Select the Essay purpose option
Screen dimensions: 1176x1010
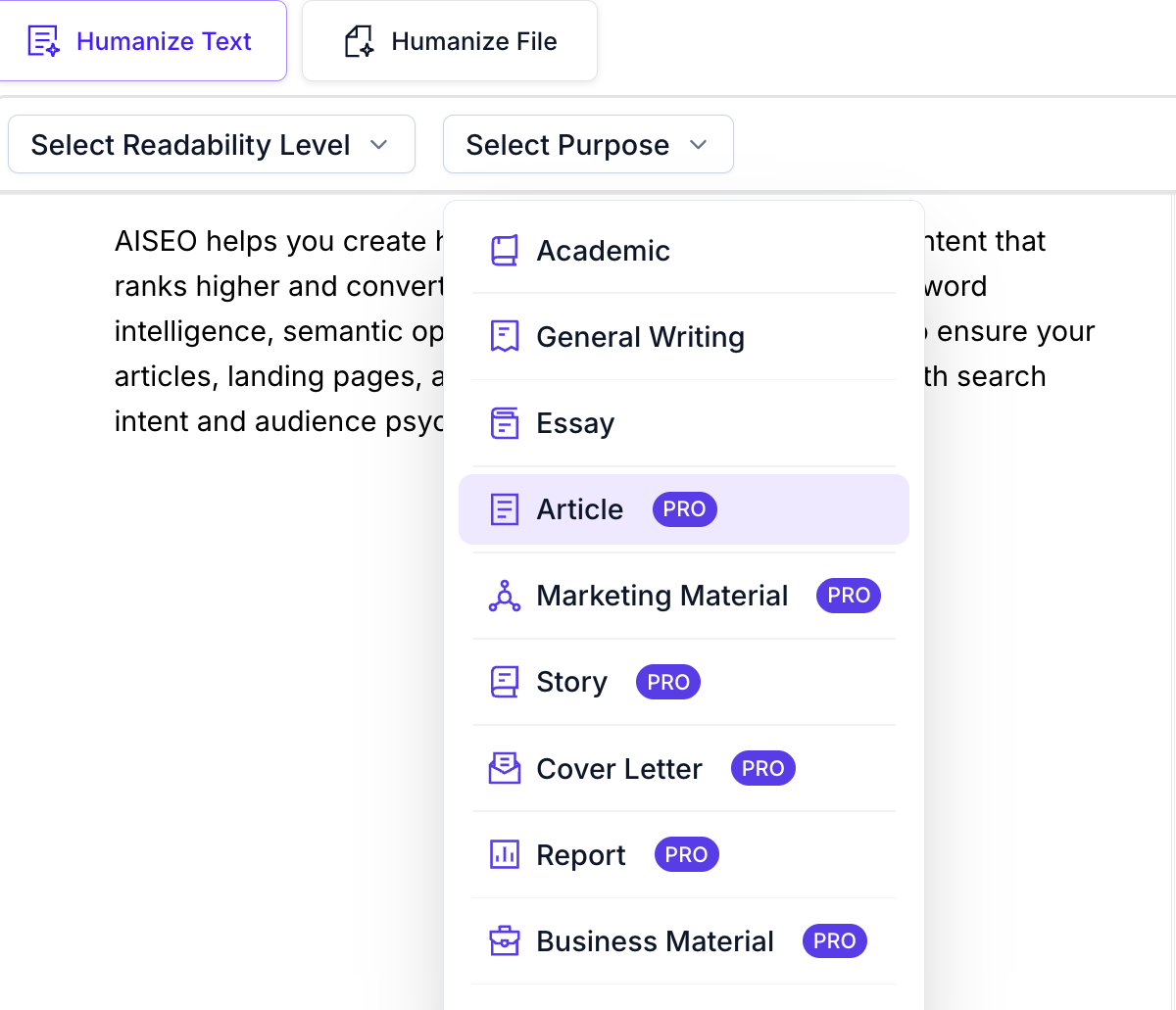click(684, 423)
